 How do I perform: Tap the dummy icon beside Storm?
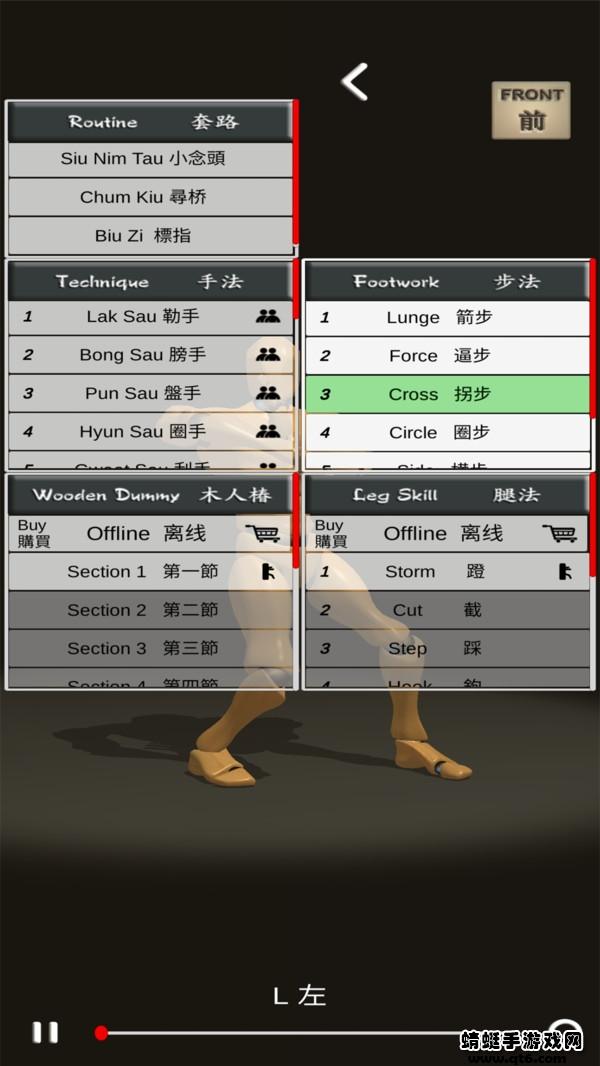tap(565, 572)
